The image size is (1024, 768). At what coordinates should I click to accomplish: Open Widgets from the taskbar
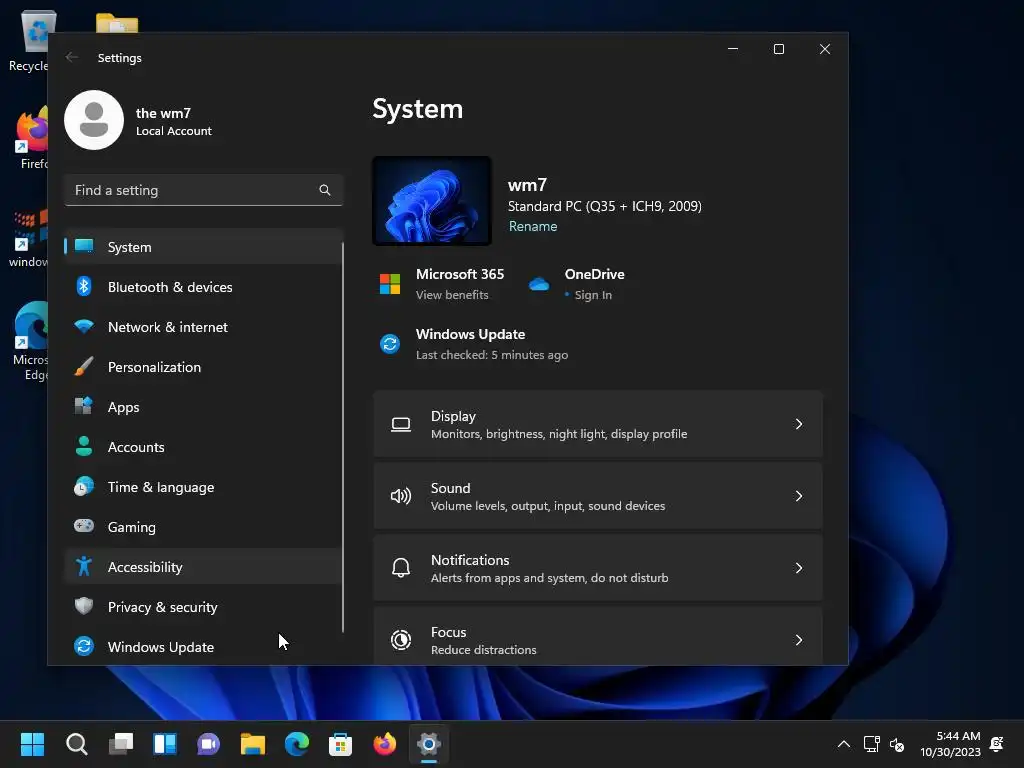pyautogui.click(x=165, y=744)
